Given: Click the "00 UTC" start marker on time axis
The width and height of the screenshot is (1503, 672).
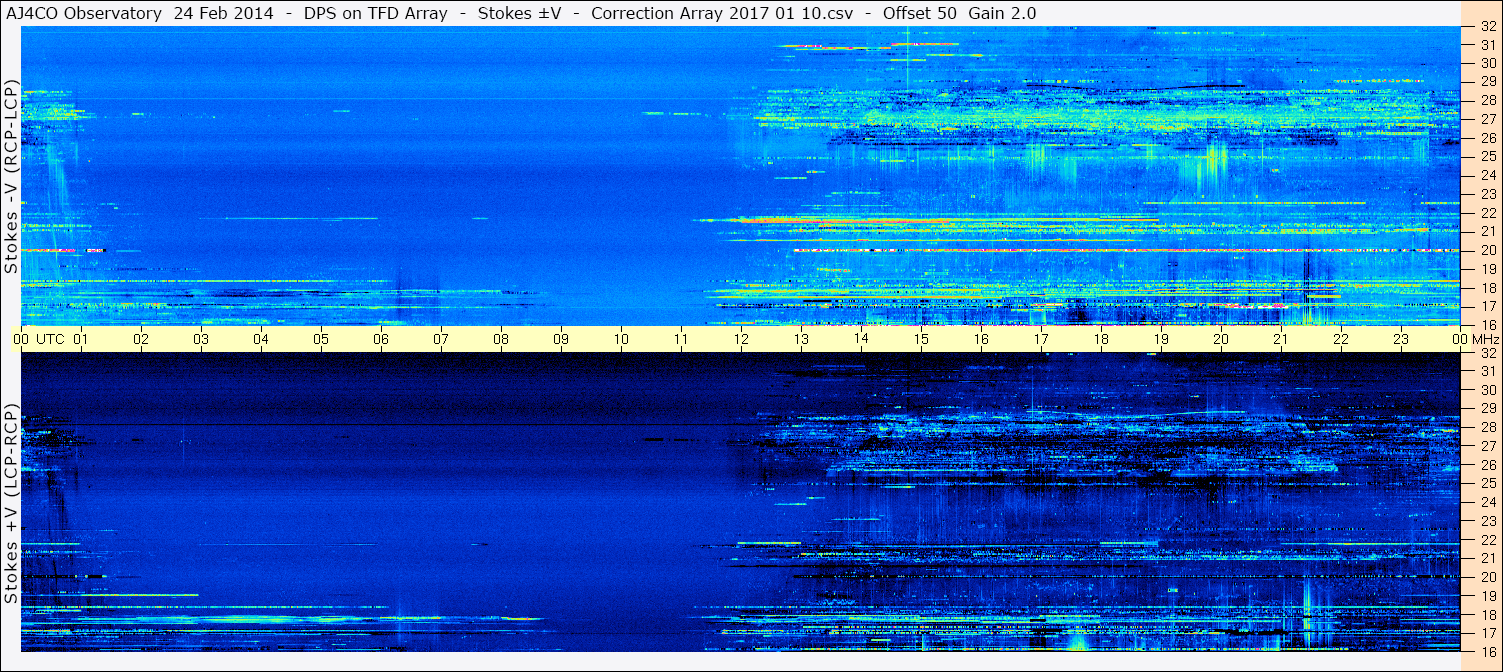Looking at the screenshot, I should pos(39,339).
